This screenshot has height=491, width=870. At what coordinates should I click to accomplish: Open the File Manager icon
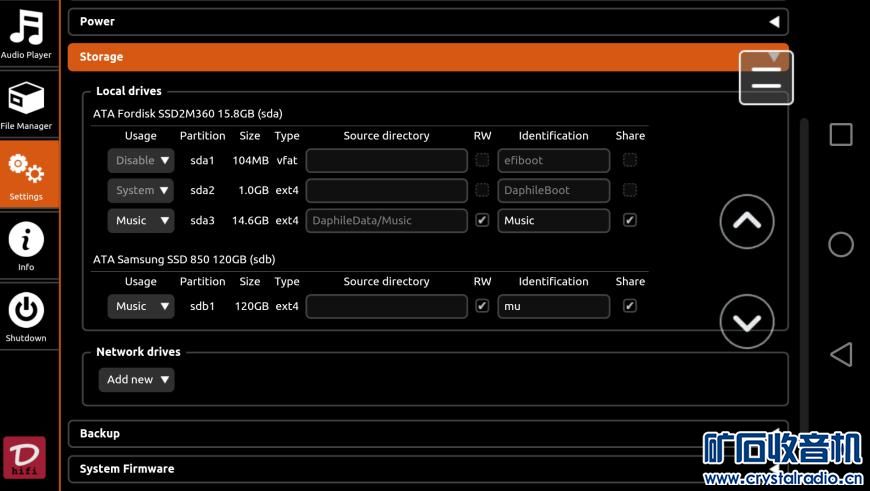(26, 104)
